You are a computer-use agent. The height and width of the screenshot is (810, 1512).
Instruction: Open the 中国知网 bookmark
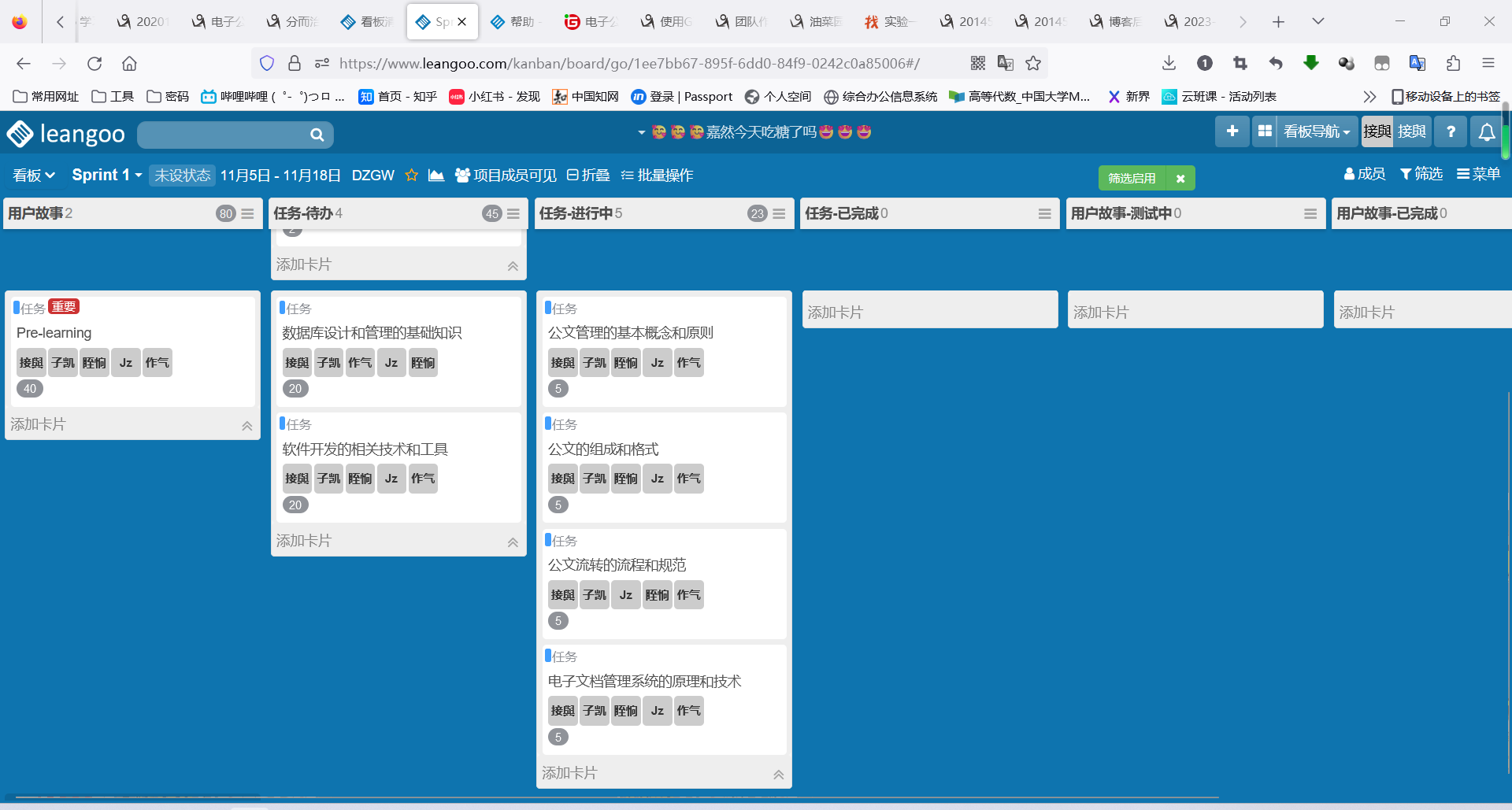(585, 96)
